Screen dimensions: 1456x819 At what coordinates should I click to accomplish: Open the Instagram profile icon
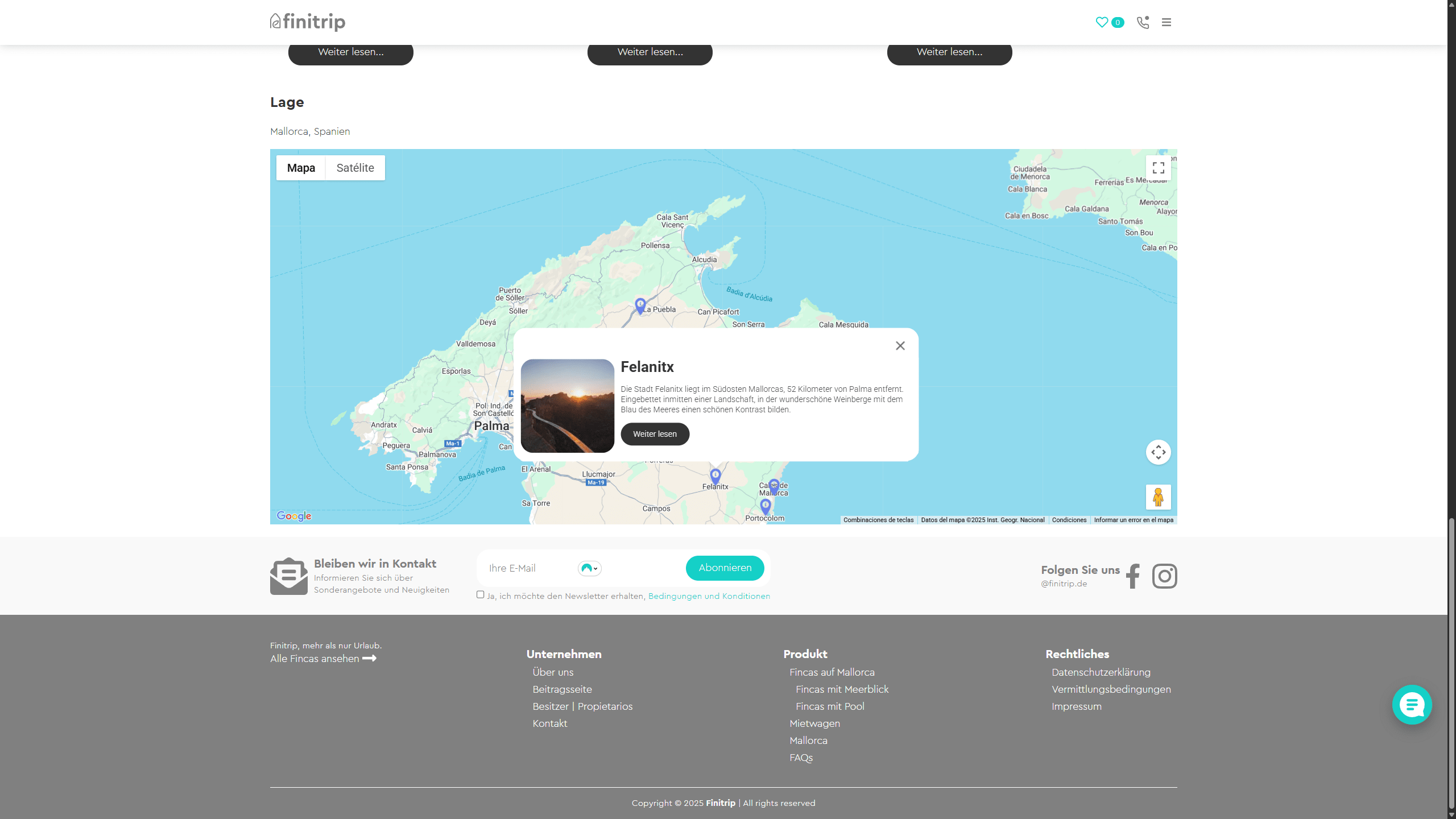click(x=1164, y=576)
